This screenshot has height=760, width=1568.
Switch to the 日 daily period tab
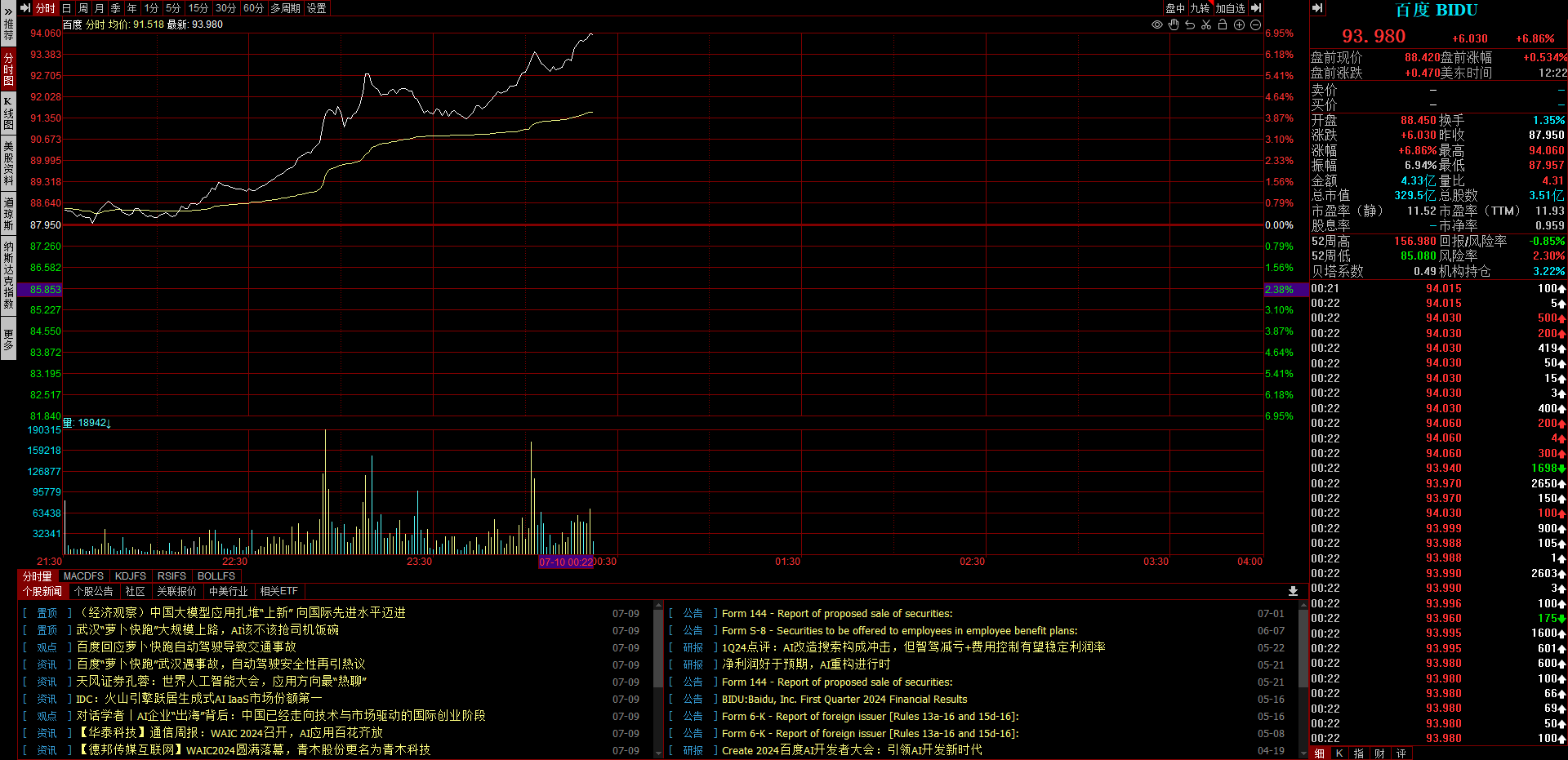click(x=67, y=8)
